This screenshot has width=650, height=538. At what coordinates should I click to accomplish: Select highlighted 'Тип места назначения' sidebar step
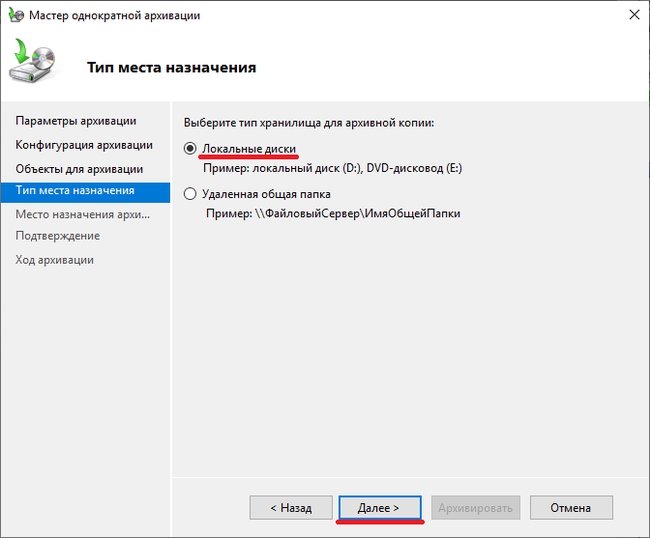point(75,190)
